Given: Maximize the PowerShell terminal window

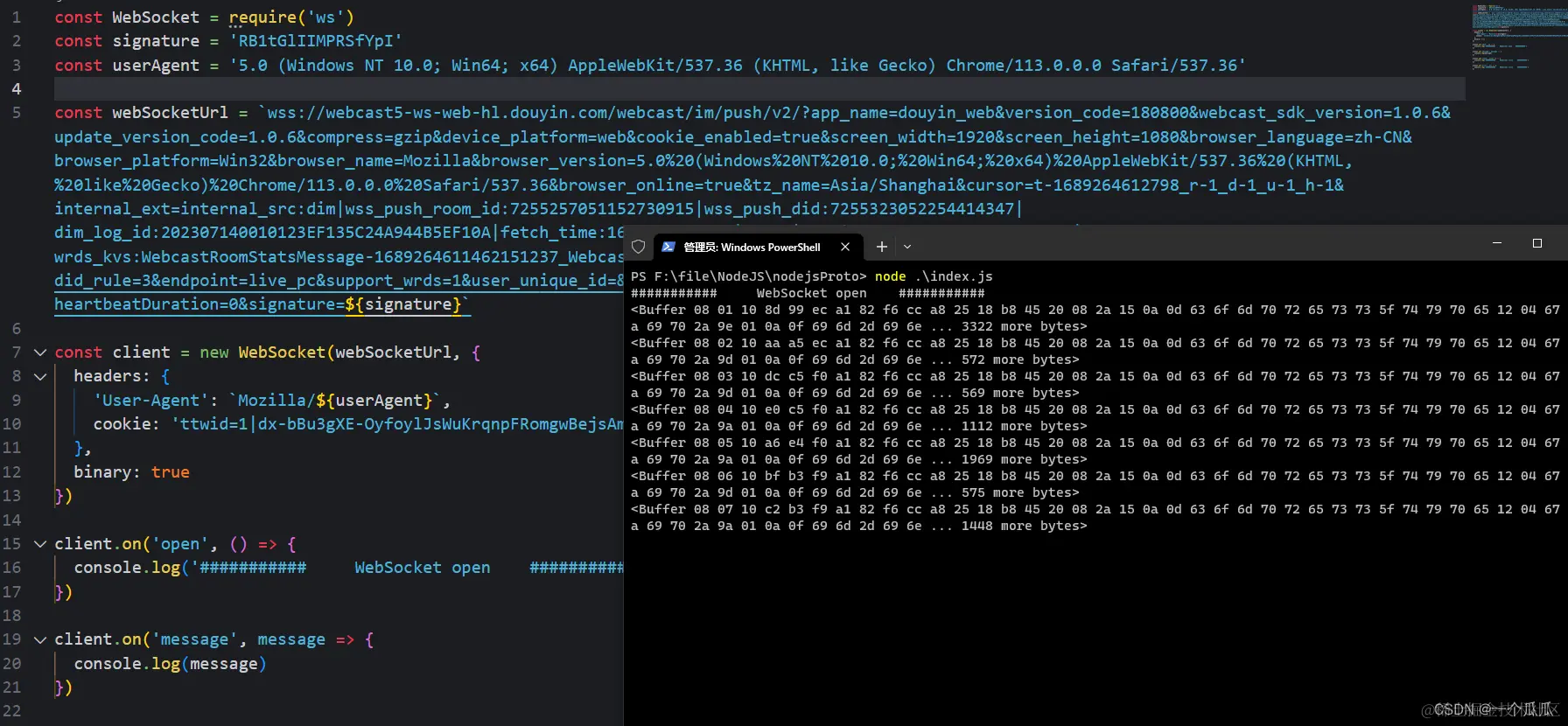Looking at the screenshot, I should tap(1537, 243).
